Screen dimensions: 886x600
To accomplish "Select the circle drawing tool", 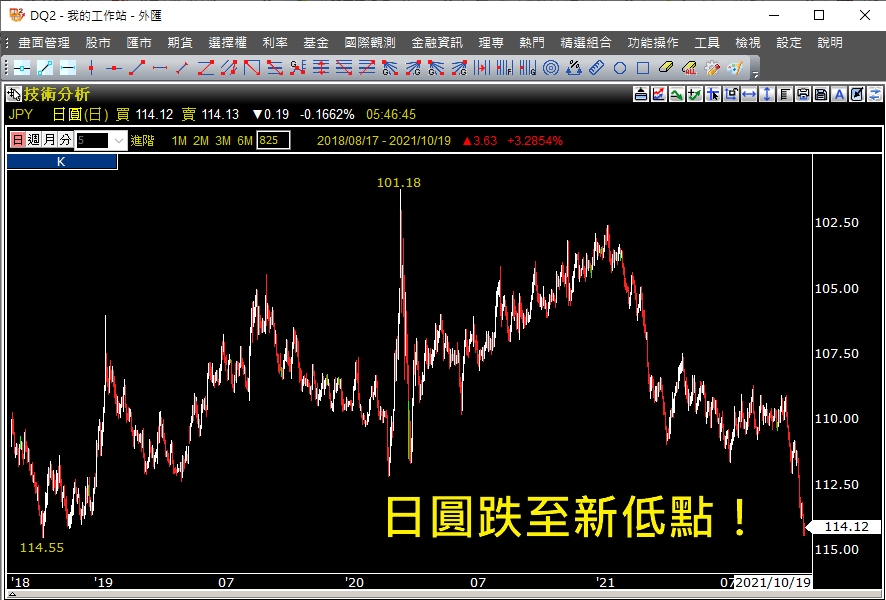I will [x=620, y=68].
